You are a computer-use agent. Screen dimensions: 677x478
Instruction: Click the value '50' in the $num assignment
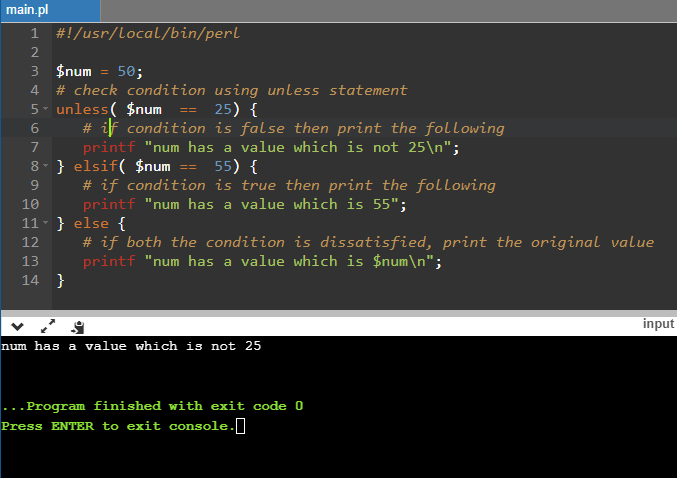126,71
